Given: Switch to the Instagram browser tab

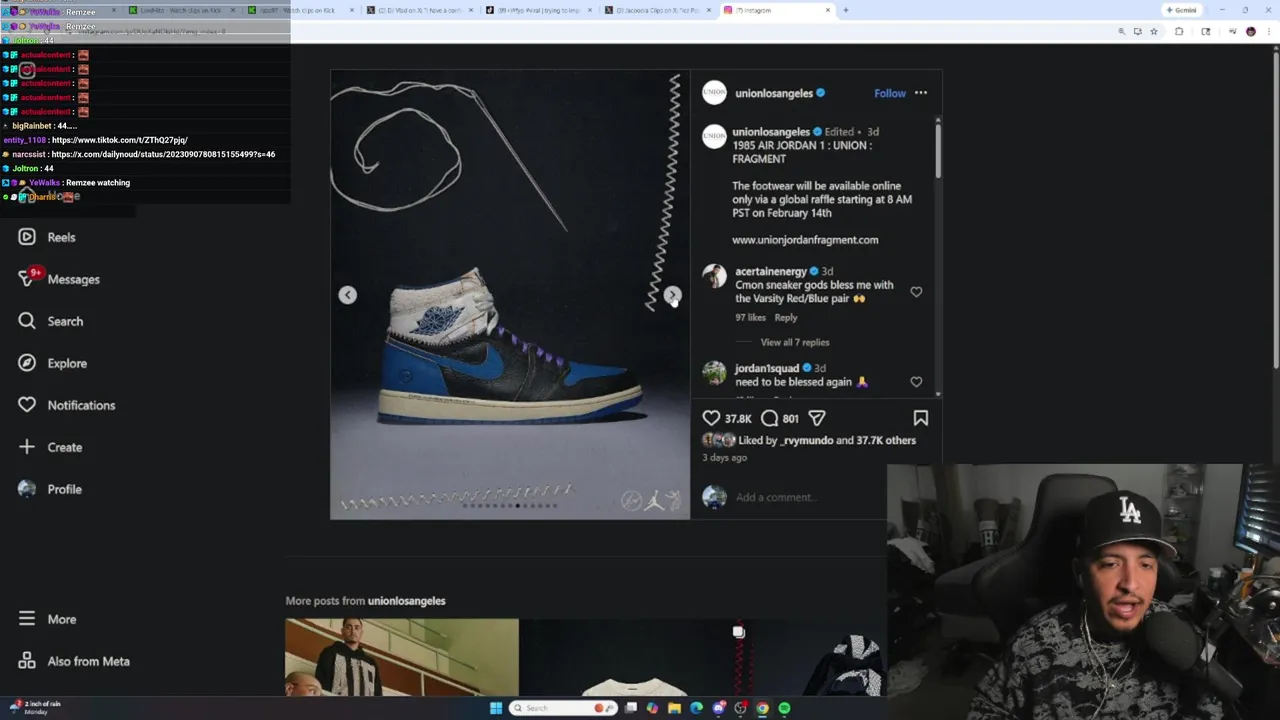Looking at the screenshot, I should coord(775,10).
